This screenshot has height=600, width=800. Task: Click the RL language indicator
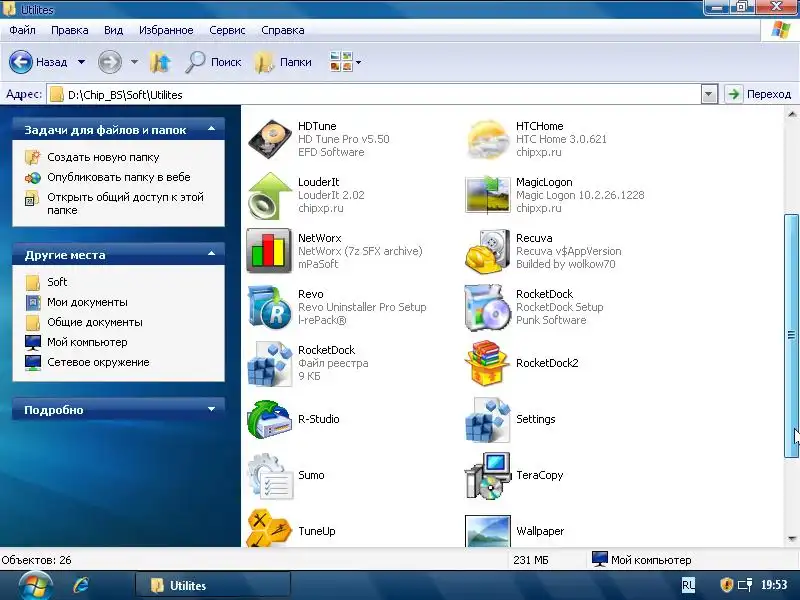pyautogui.click(x=688, y=585)
